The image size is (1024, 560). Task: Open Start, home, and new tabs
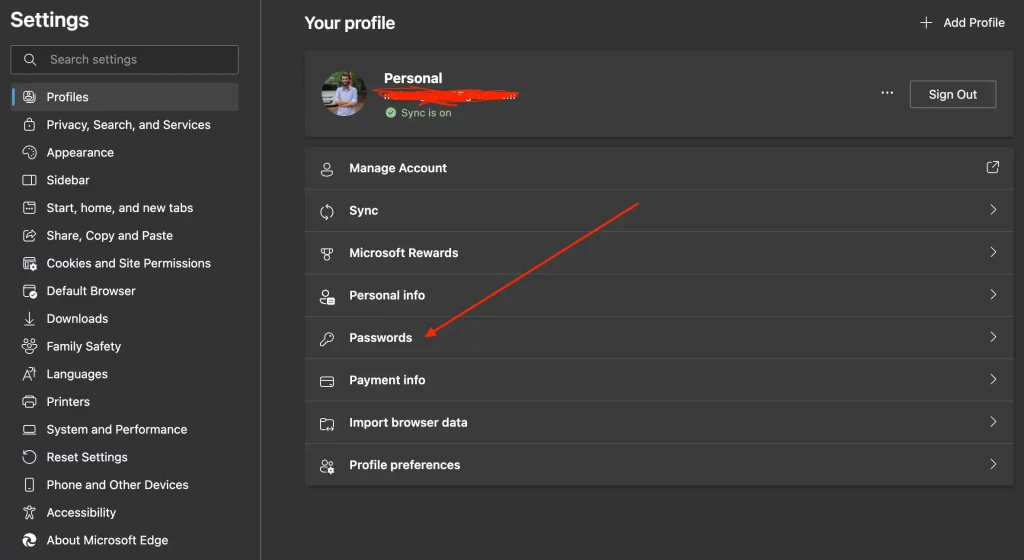125,208
